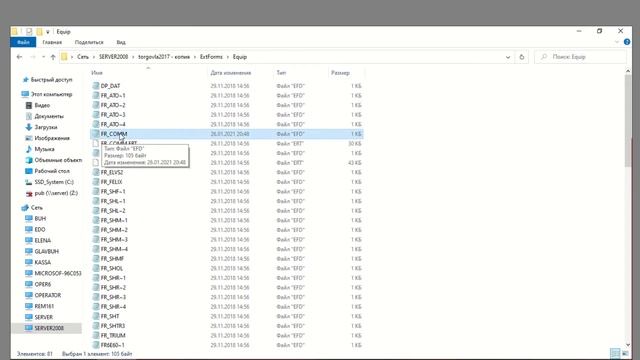Click the FR_SHR~3 file icon
640x360 pixels.
point(96,297)
